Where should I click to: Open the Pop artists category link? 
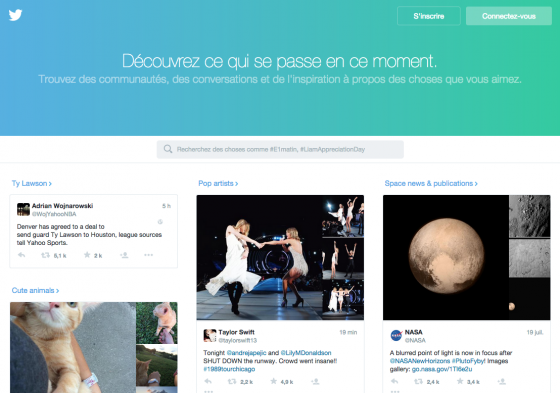[x=218, y=183]
